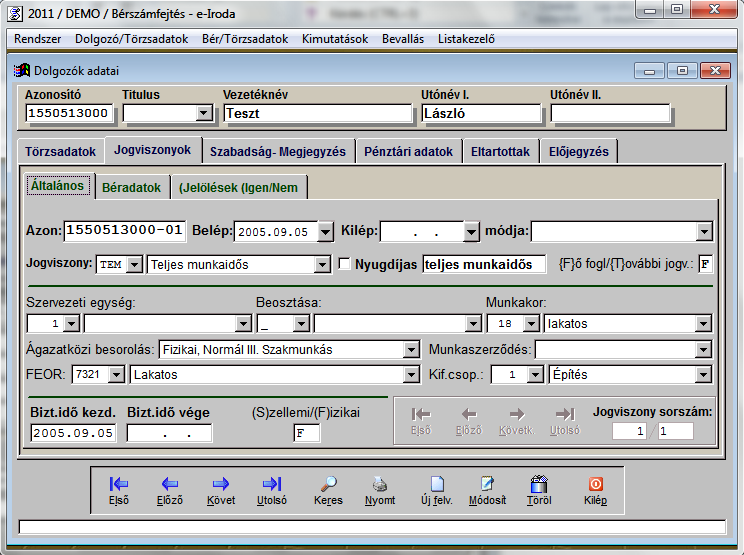This screenshot has height=555, width=744.
Task: Exit the form with Kilép icon
Action: click(595, 487)
